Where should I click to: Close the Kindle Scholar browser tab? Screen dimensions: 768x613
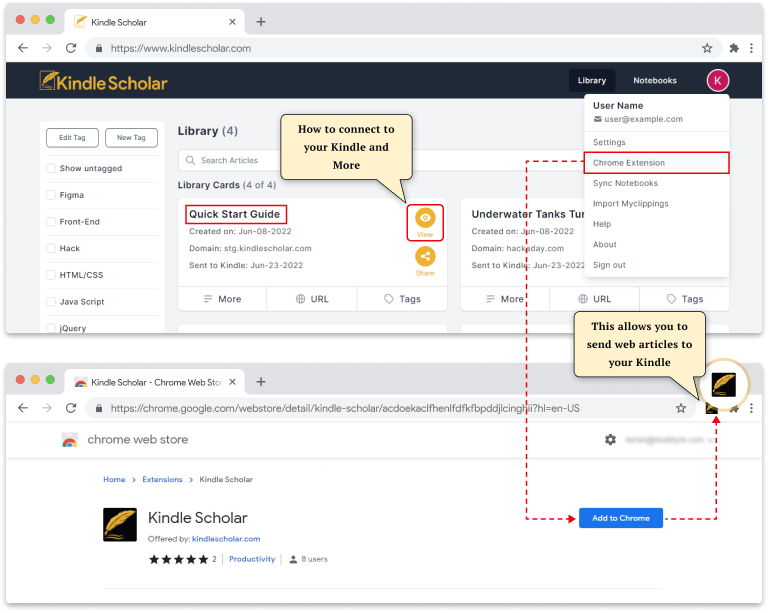[x=232, y=22]
